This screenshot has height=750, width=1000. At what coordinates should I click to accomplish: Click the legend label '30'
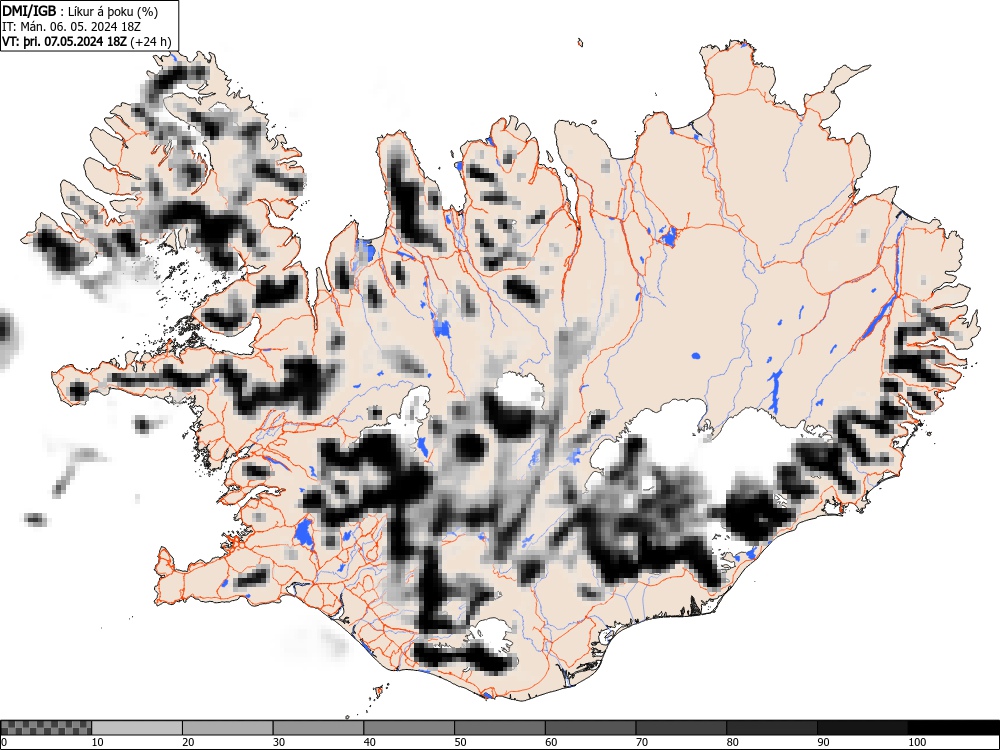(279, 742)
